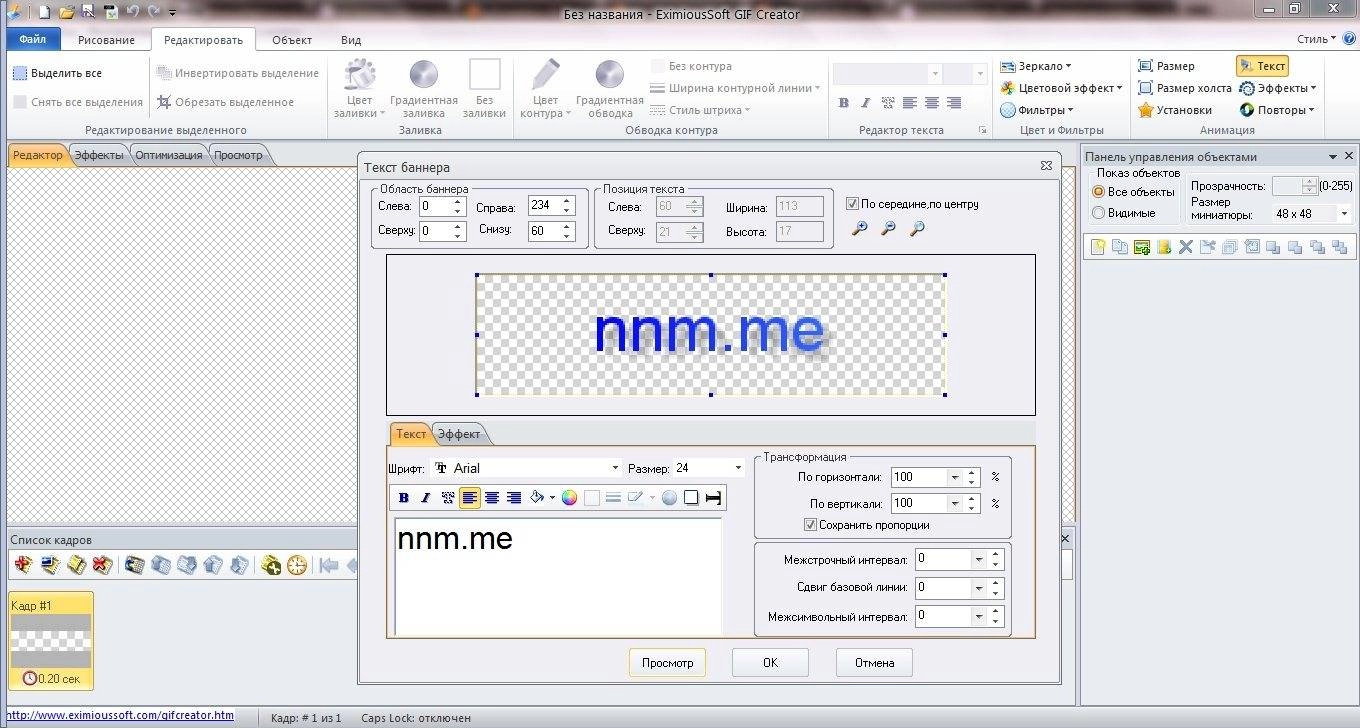Align banner text to the right

(514, 498)
